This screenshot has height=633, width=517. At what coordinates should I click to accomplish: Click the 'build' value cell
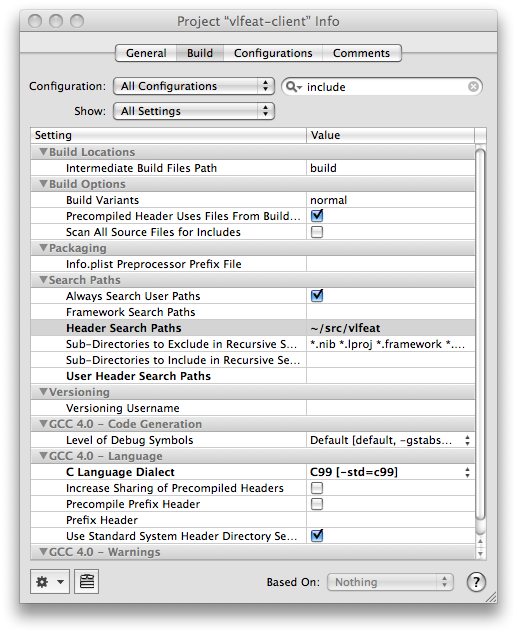click(x=390, y=168)
